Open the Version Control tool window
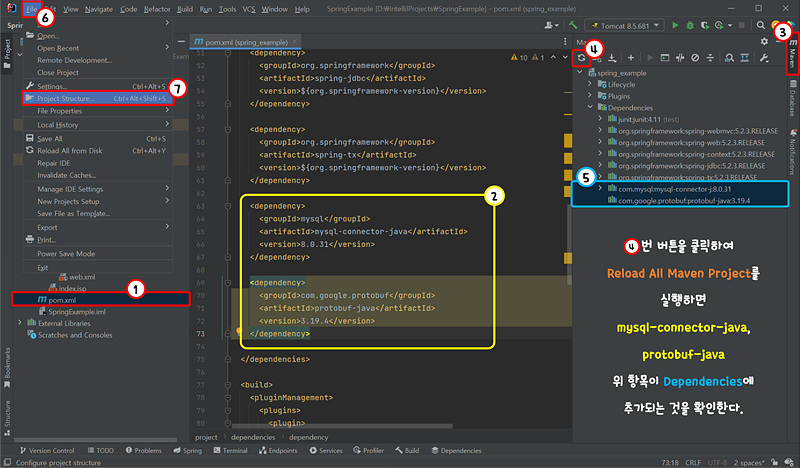800x468 pixels. click(47, 450)
